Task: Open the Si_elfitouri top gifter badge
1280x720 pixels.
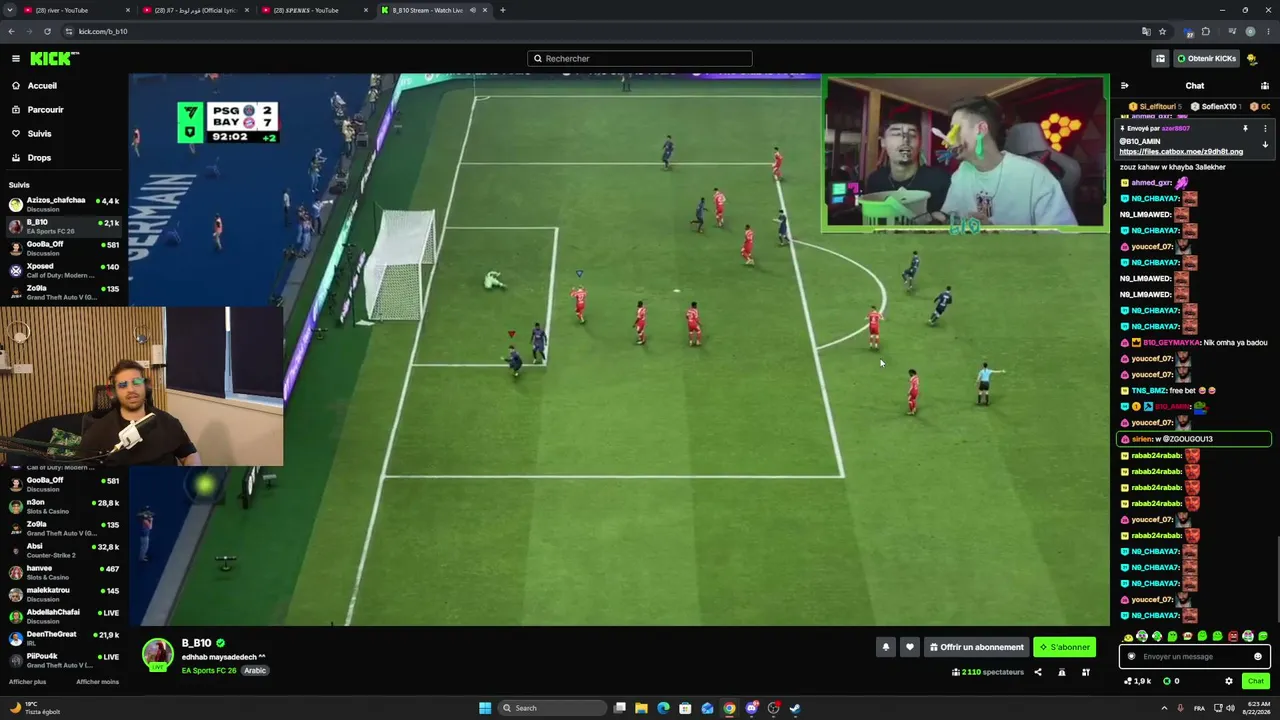Action: pos(1155,106)
